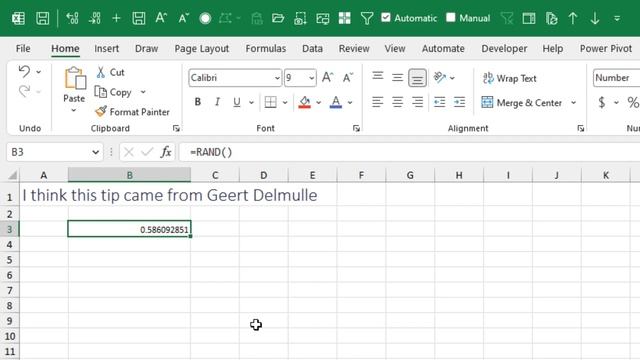
Task: Expand the Copy options arrow
Action: tap(143, 92)
